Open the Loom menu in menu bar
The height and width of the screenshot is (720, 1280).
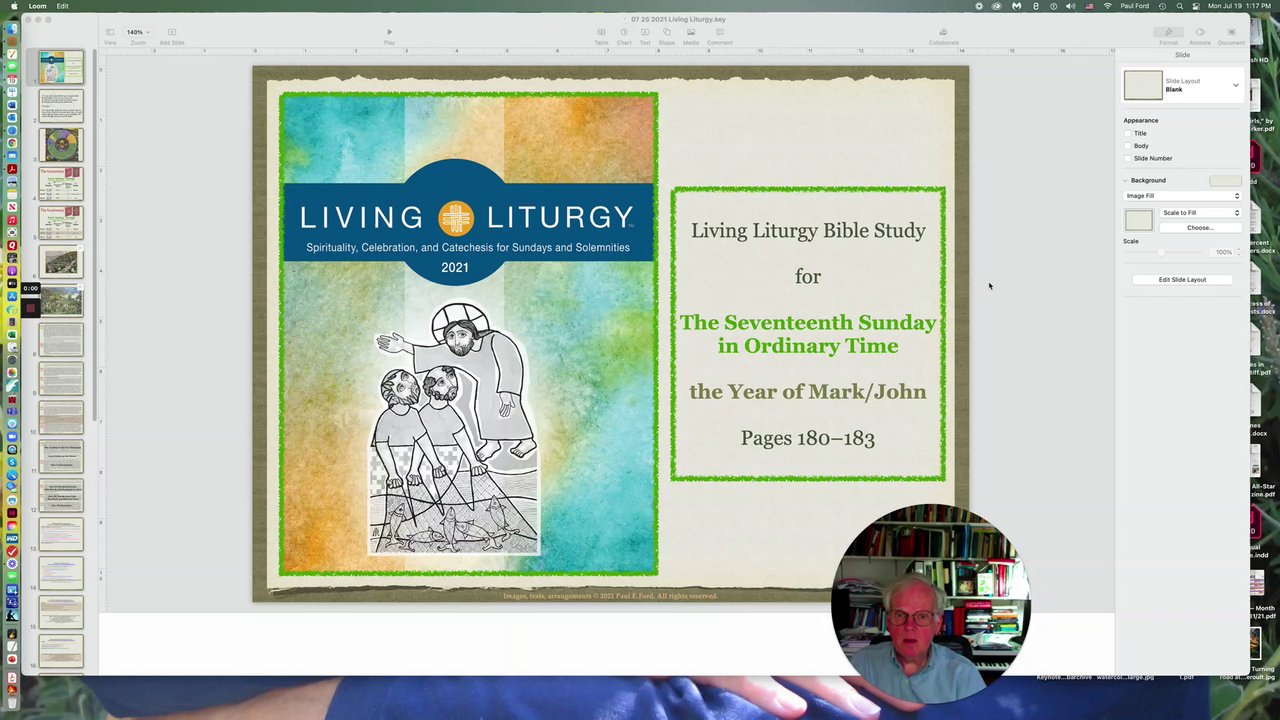tap(37, 6)
